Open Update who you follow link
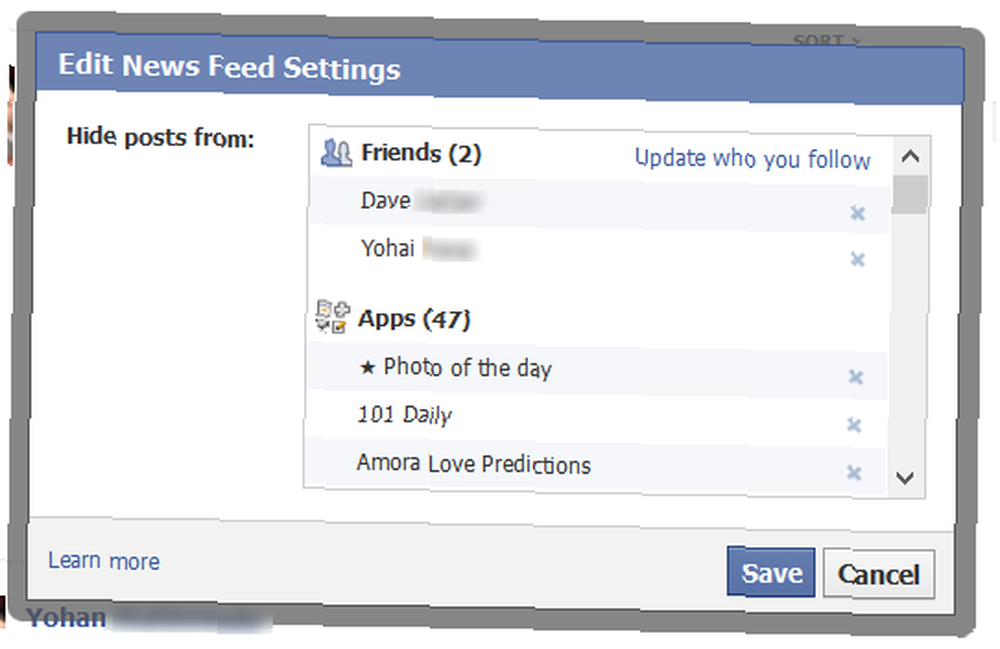 pyautogui.click(x=753, y=159)
